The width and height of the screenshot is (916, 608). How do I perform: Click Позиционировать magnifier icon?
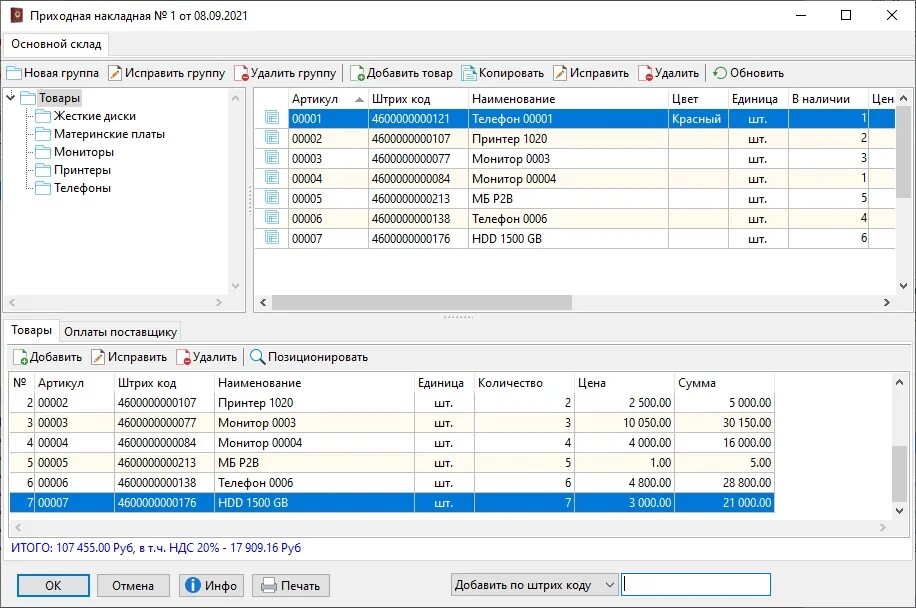pos(257,357)
